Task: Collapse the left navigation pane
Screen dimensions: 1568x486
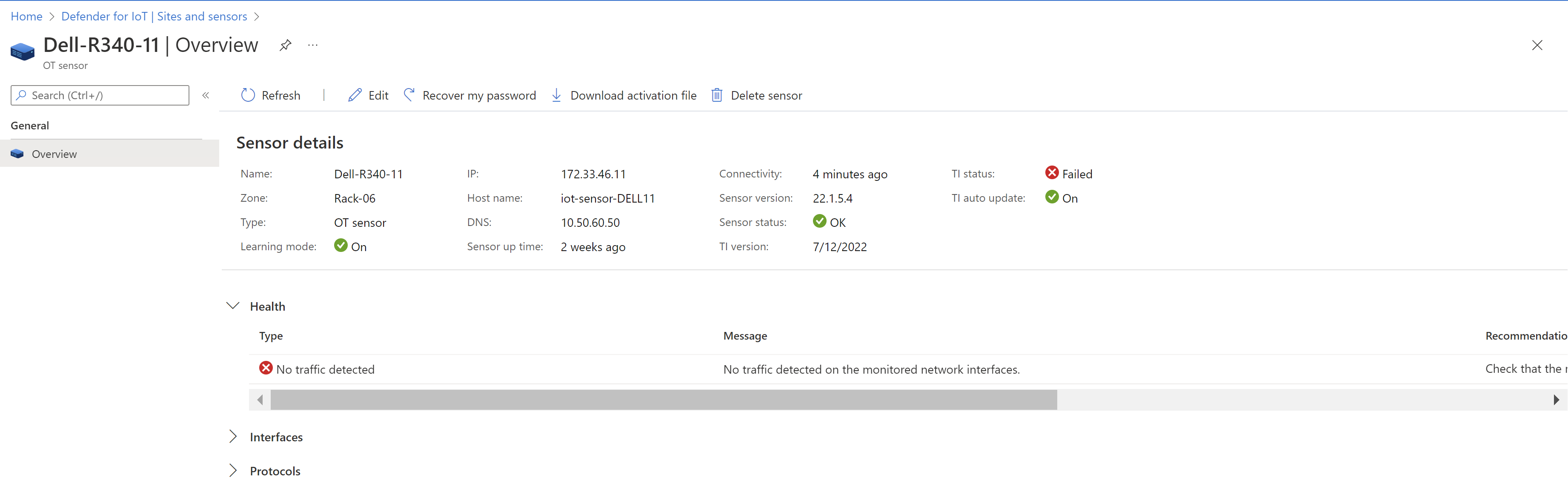Action: click(206, 95)
